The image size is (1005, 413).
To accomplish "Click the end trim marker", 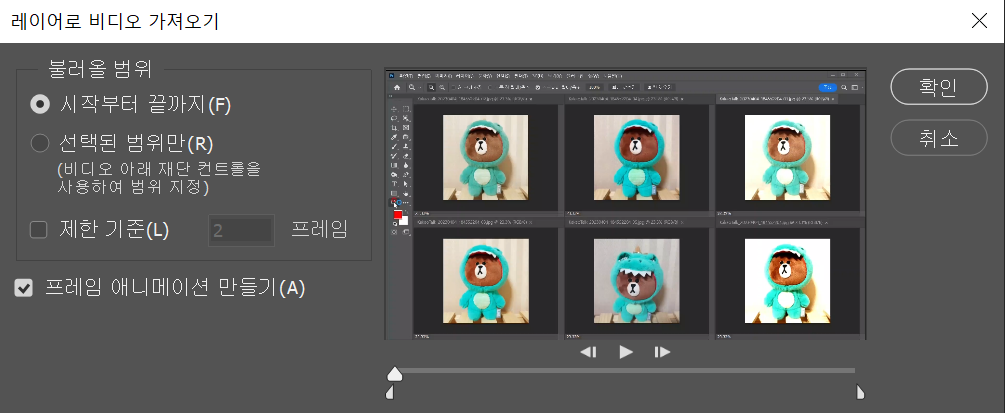I will coord(860,392).
